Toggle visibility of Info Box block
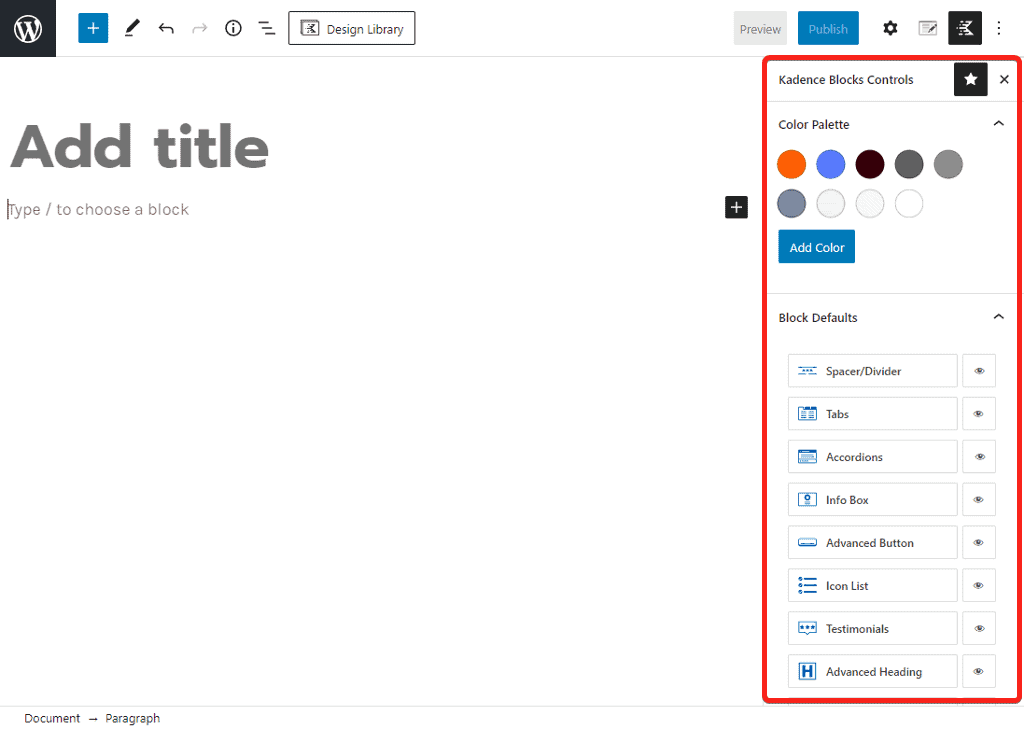1024x729 pixels. click(979, 500)
